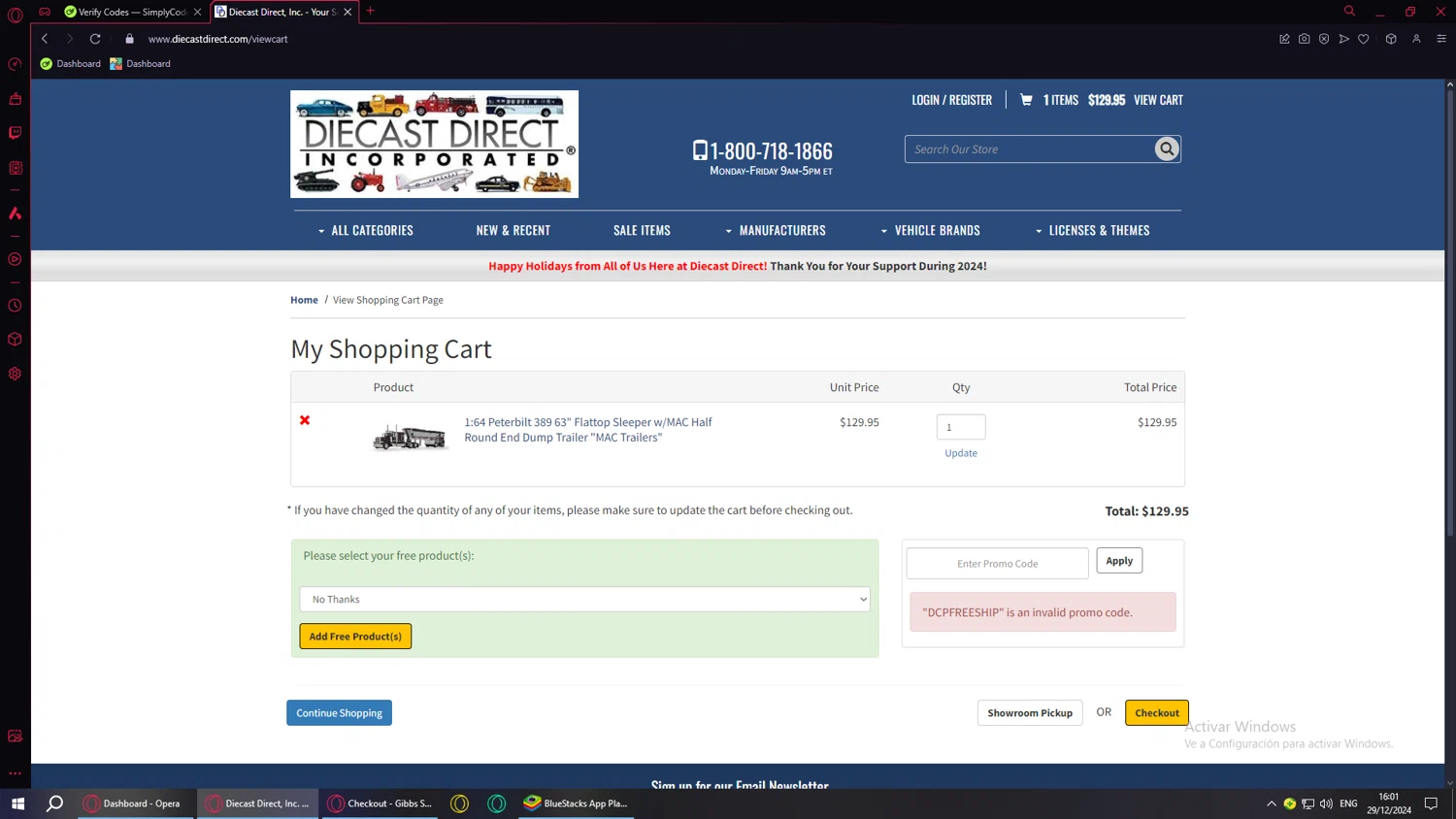Open ad blocker shield icon
The image size is (1456, 819).
pos(1324,39)
